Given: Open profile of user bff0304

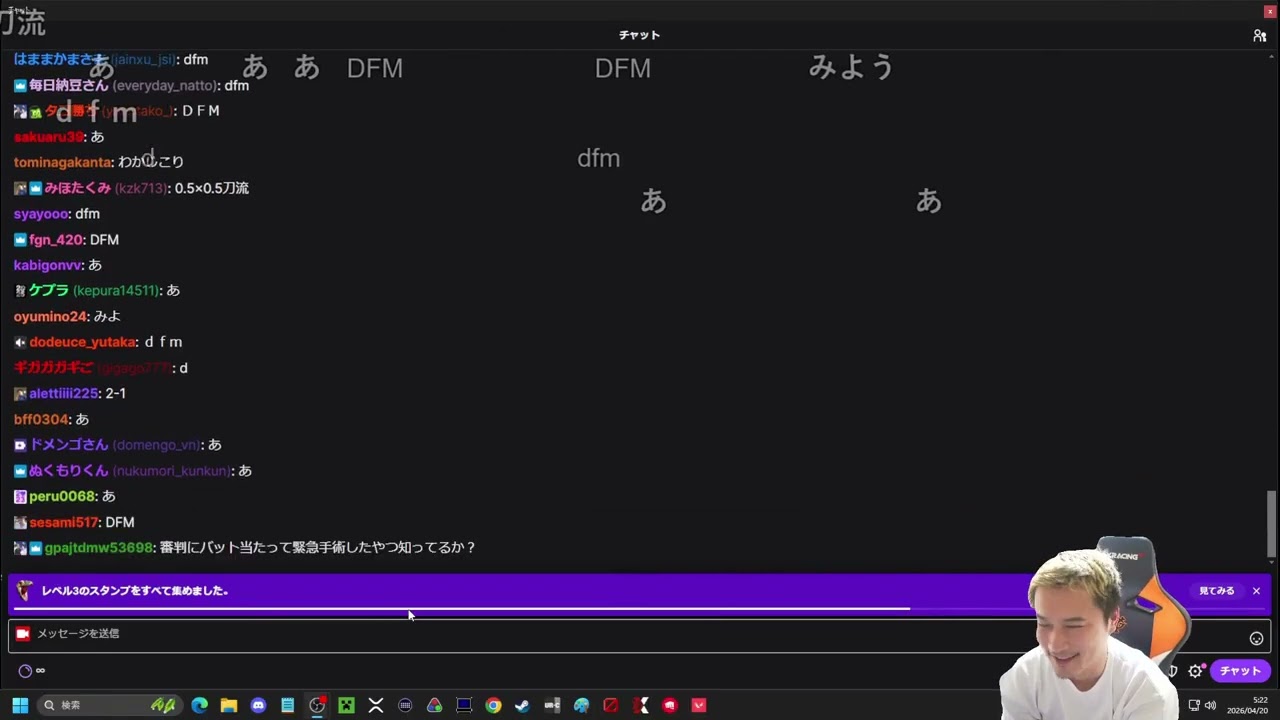Looking at the screenshot, I should pyautogui.click(x=41, y=419).
